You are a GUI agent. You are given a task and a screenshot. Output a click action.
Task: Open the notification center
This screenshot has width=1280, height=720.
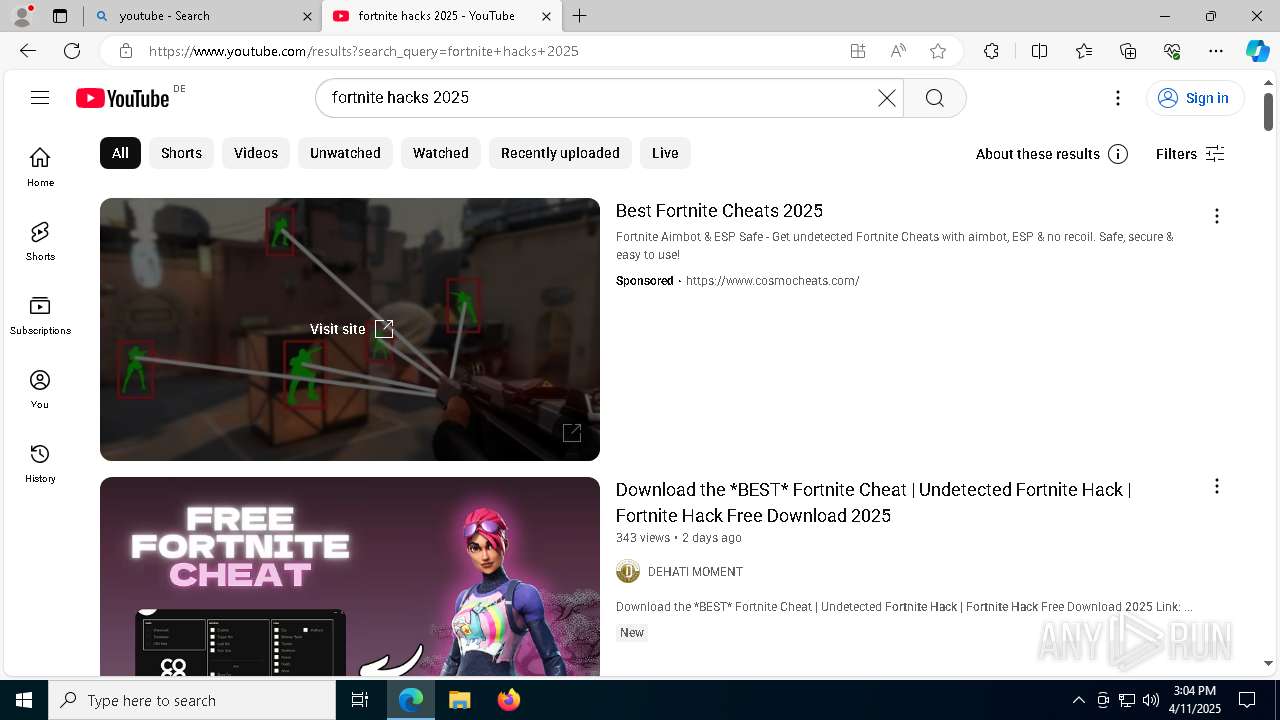(1247, 700)
